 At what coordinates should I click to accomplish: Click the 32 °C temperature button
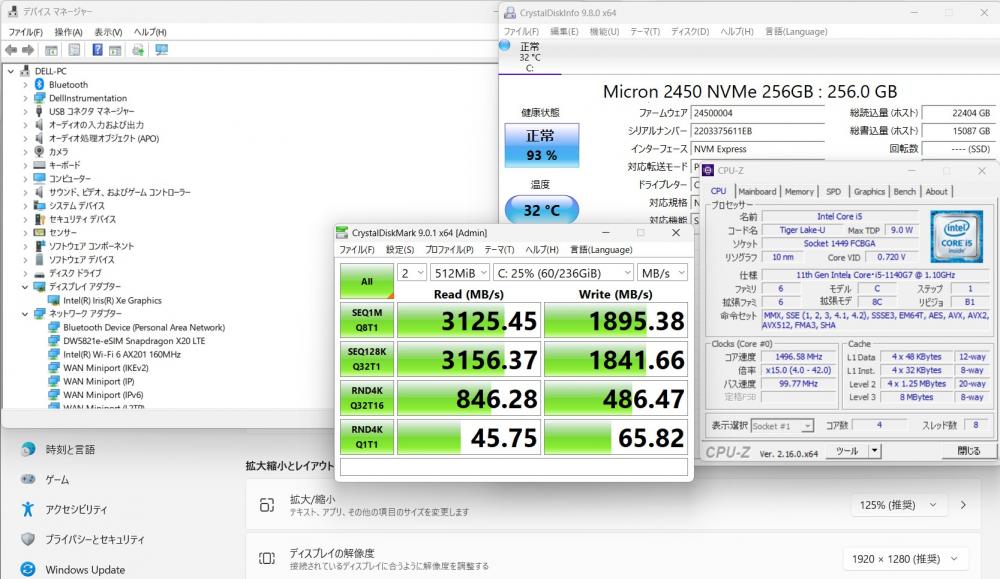tap(541, 210)
